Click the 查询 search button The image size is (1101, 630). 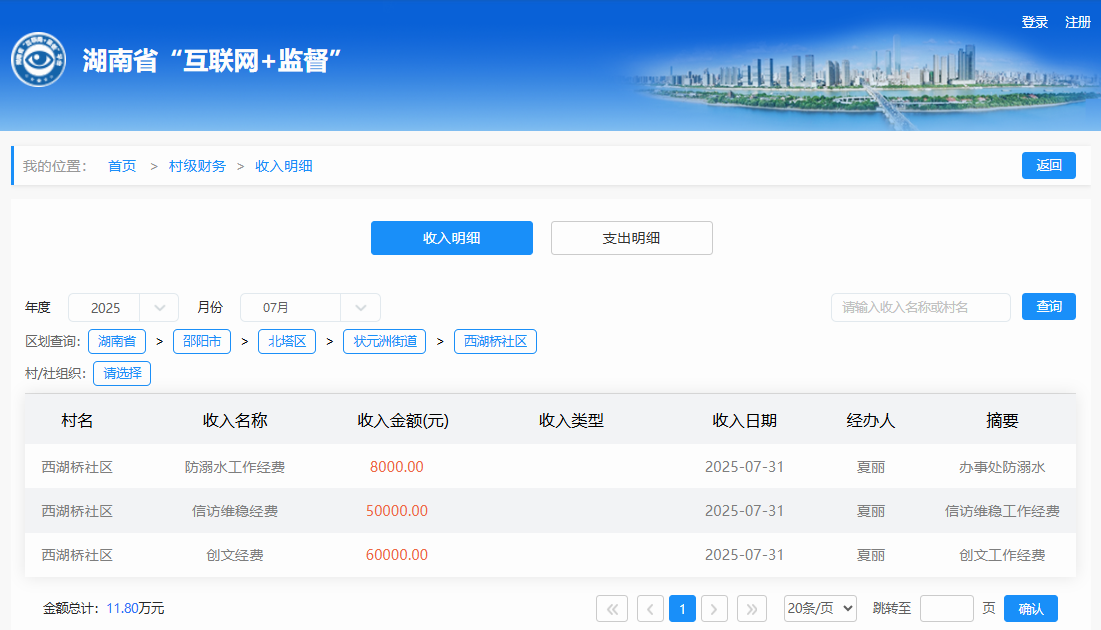[x=1048, y=307]
